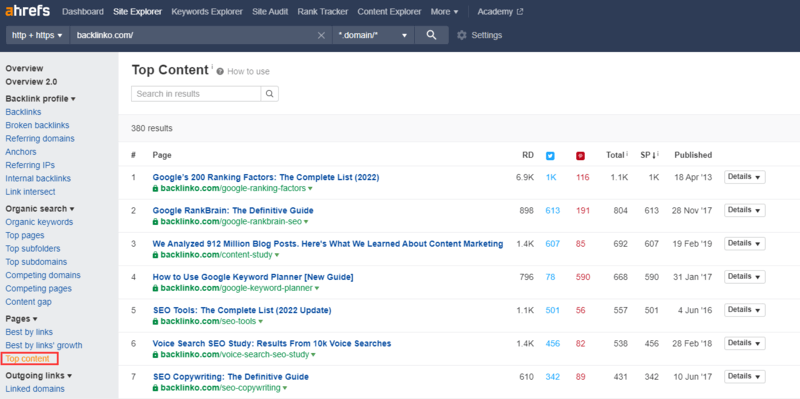The width and height of the screenshot is (800, 399).
Task: Click the Academy external link icon
Action: click(x=520, y=12)
